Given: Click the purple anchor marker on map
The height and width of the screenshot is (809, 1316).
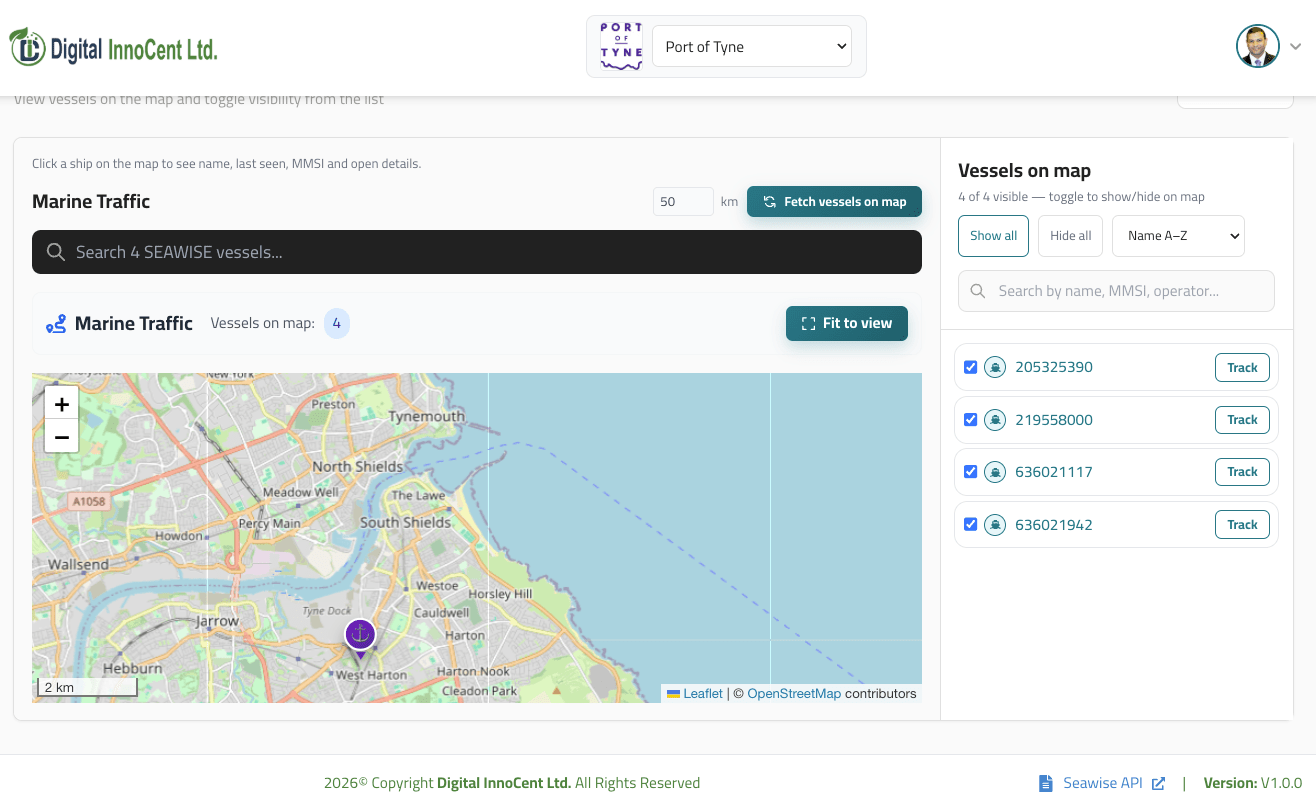Looking at the screenshot, I should 360,636.
